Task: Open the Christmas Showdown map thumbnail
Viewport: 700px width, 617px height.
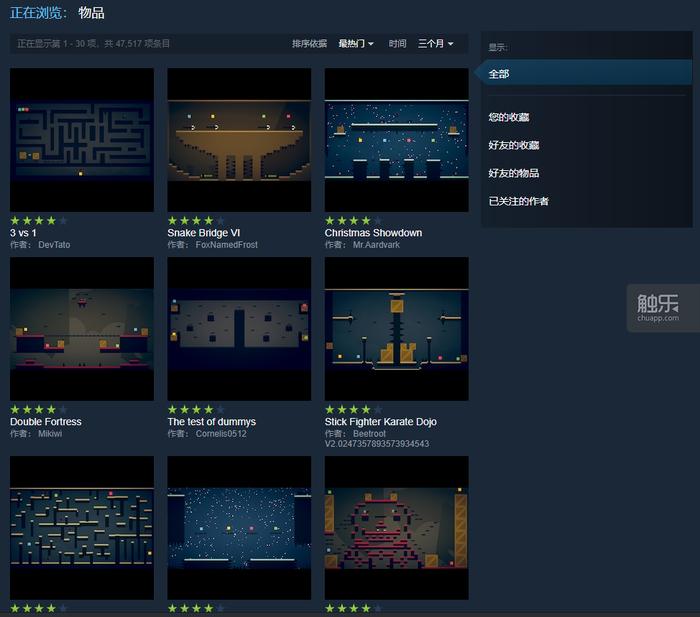Action: 396,139
